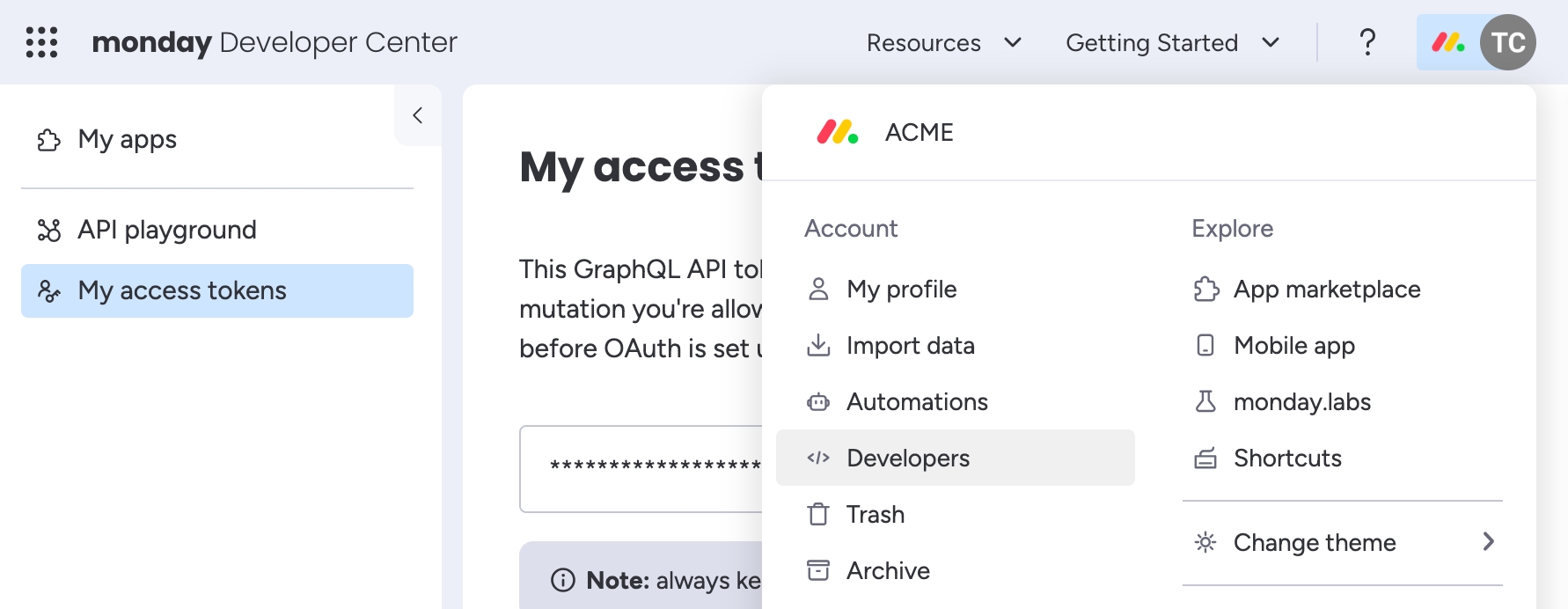Expand the Resources dropdown
This screenshot has width=1568, height=609.
(x=943, y=42)
